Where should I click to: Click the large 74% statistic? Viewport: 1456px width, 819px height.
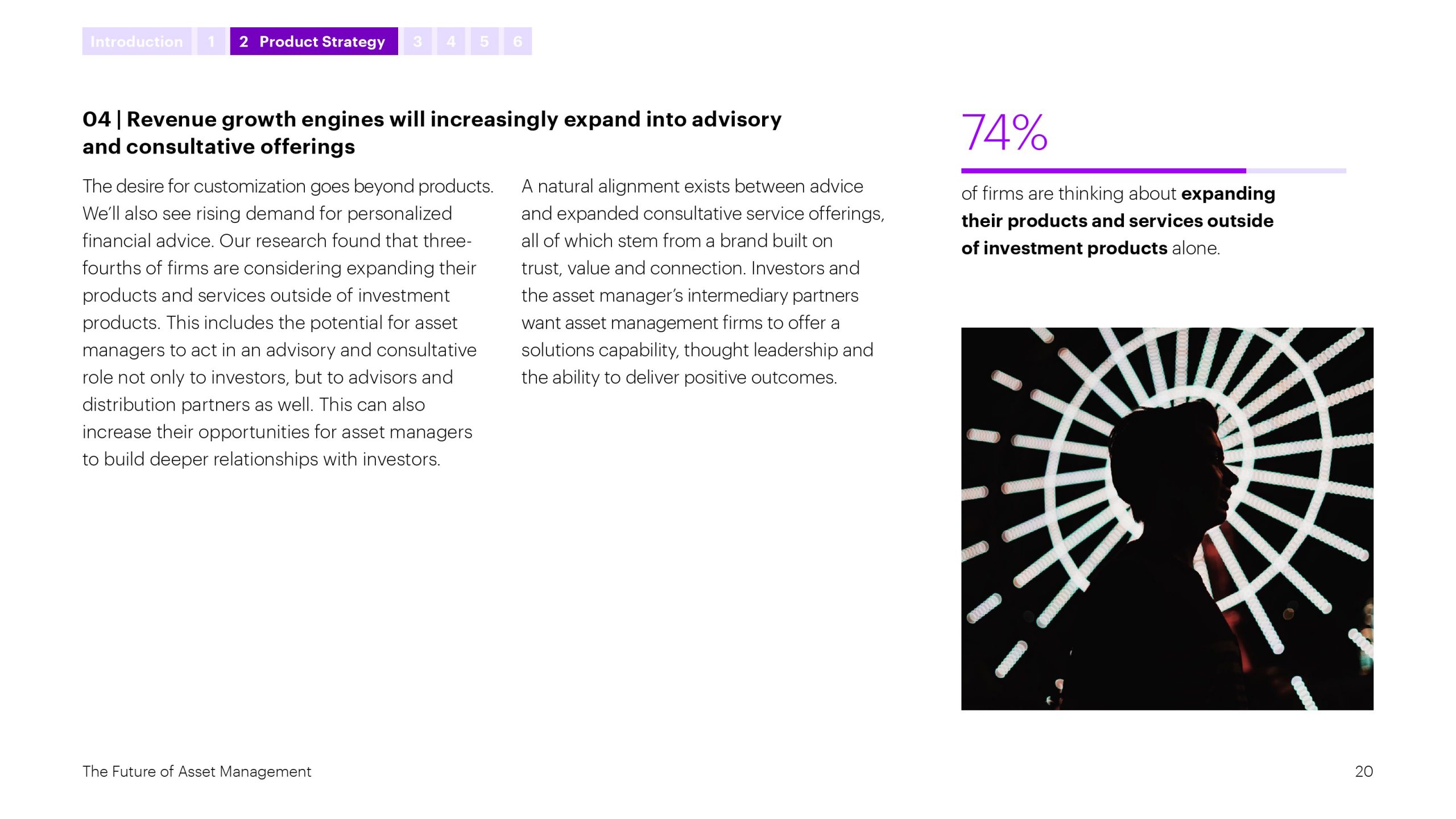[x=1004, y=133]
